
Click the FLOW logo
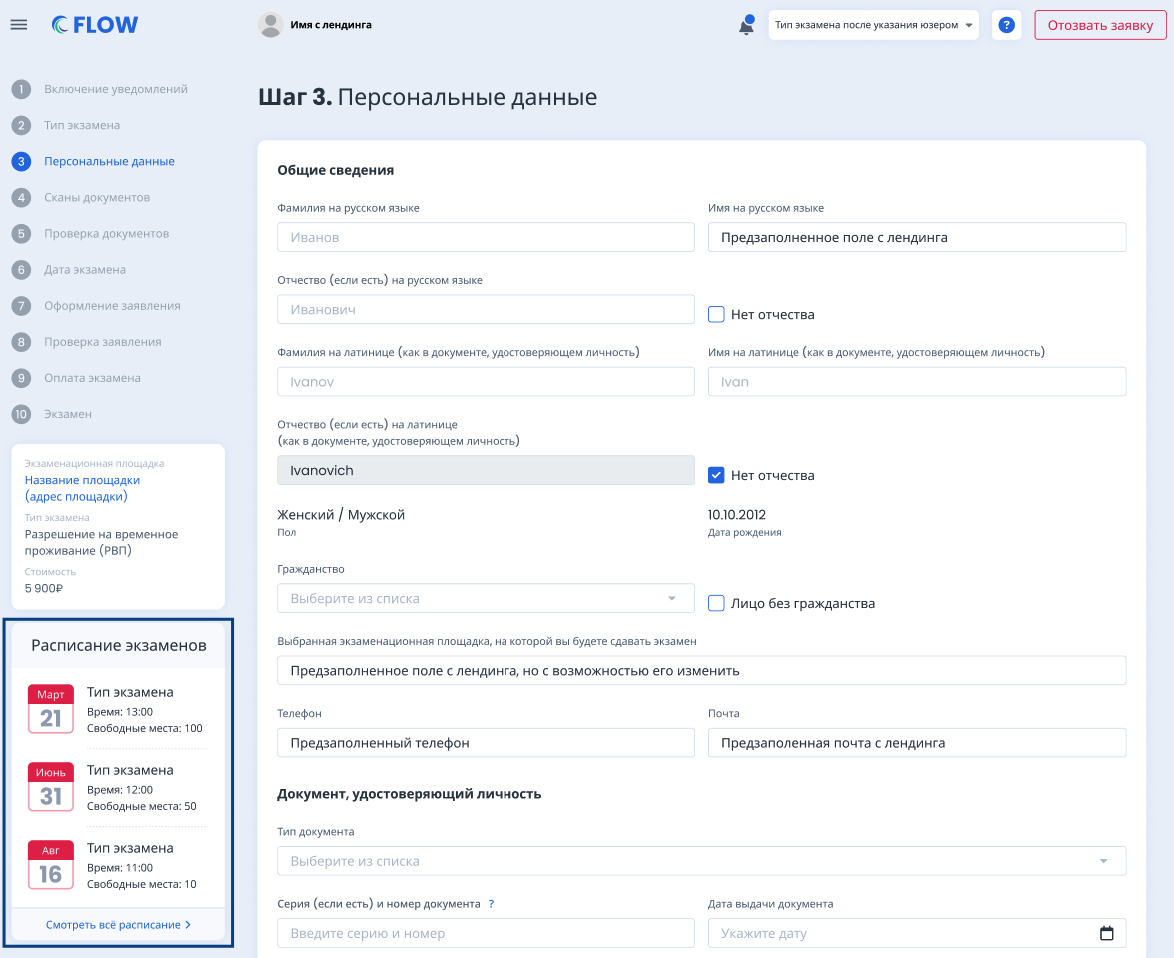coord(95,25)
